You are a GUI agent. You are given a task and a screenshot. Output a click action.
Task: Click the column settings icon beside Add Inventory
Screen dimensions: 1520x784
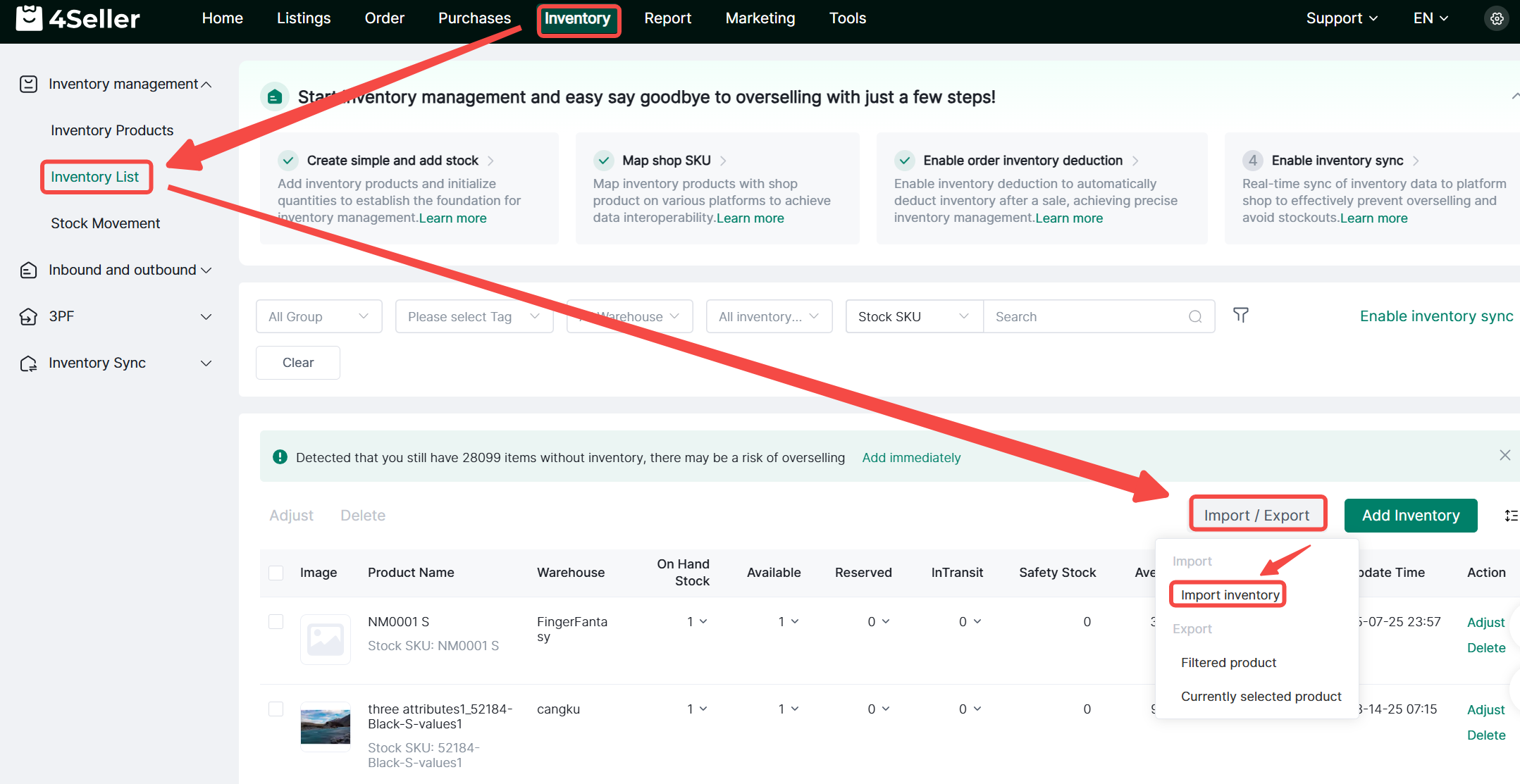pyautogui.click(x=1511, y=516)
